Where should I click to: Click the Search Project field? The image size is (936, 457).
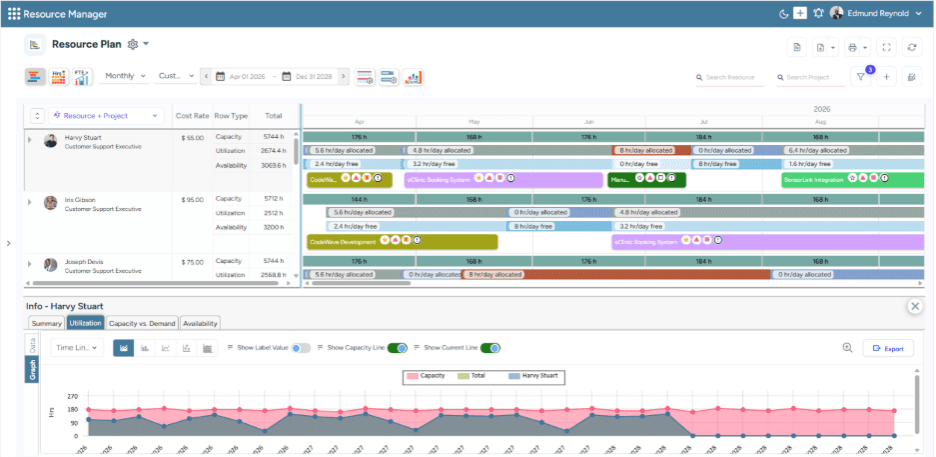coord(811,78)
